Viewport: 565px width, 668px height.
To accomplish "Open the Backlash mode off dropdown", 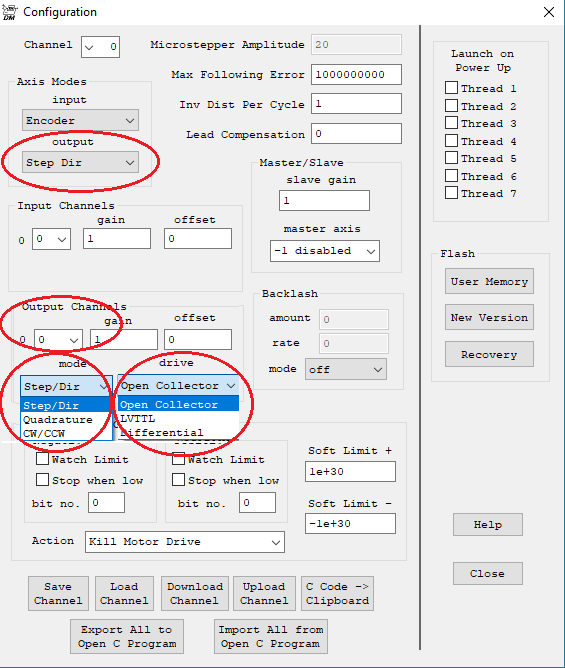I will click(x=346, y=369).
